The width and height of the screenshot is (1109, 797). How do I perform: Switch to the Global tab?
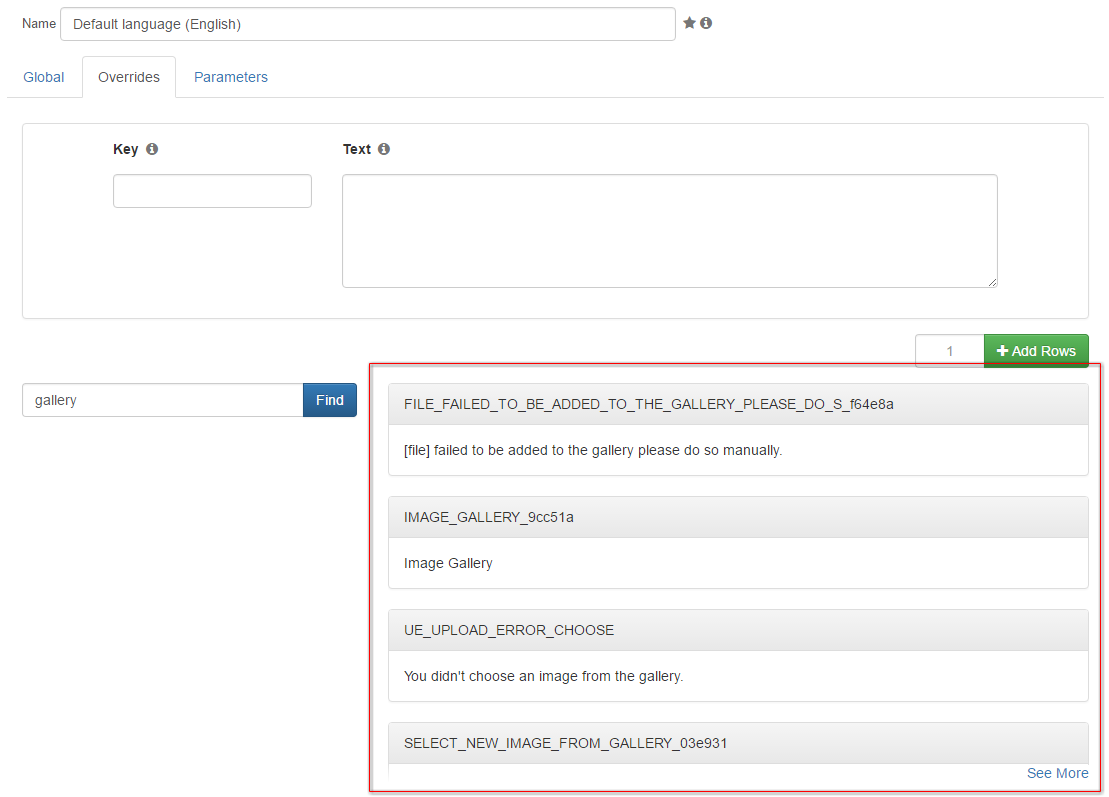[x=44, y=77]
